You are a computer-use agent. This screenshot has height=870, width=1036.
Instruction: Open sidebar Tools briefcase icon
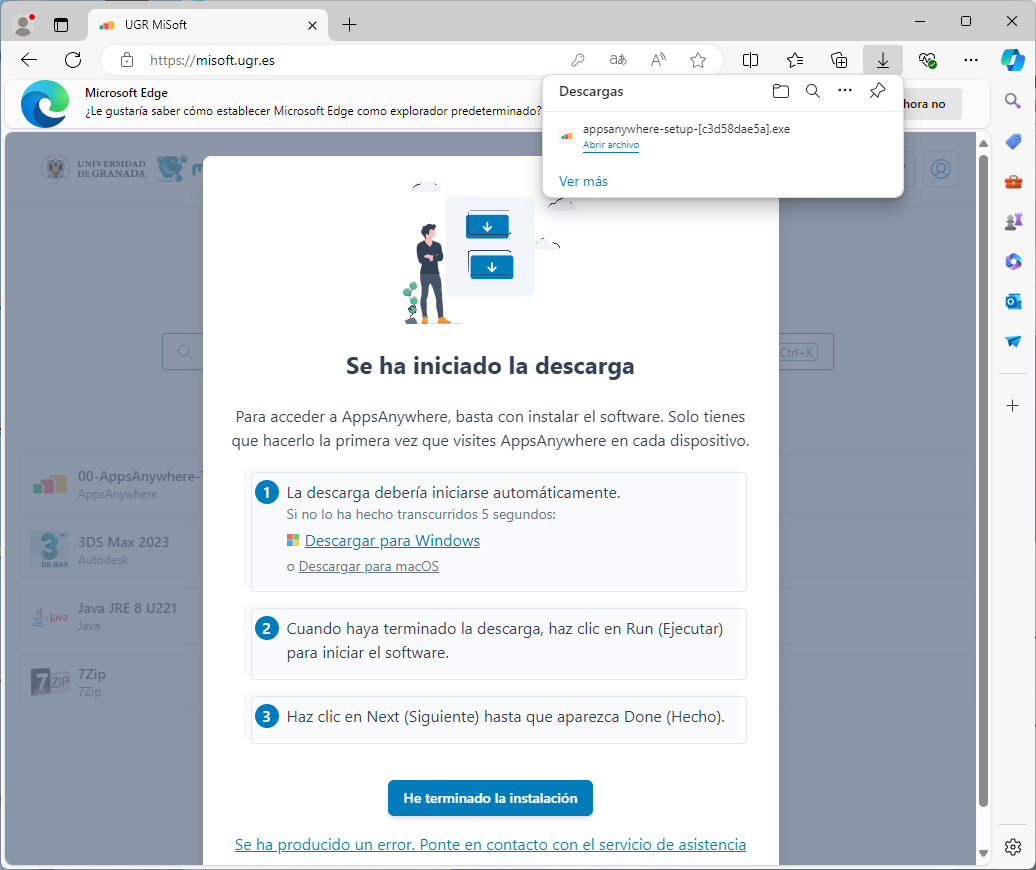(x=1013, y=181)
